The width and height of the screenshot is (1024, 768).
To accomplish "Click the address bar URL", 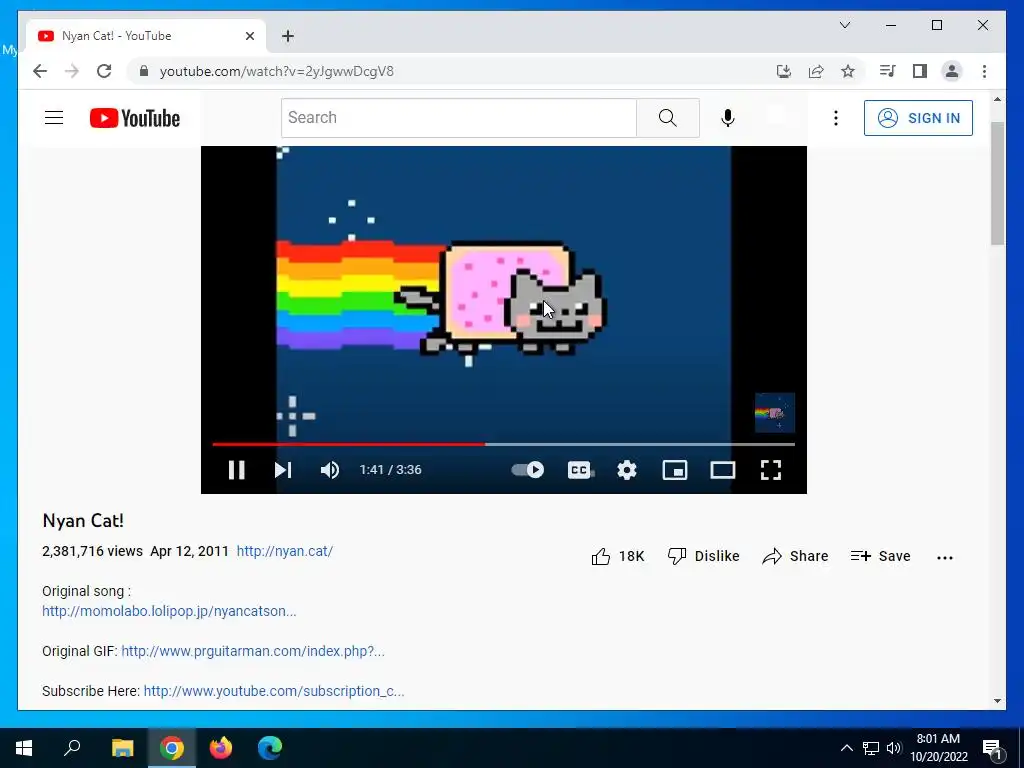I will coord(277,71).
